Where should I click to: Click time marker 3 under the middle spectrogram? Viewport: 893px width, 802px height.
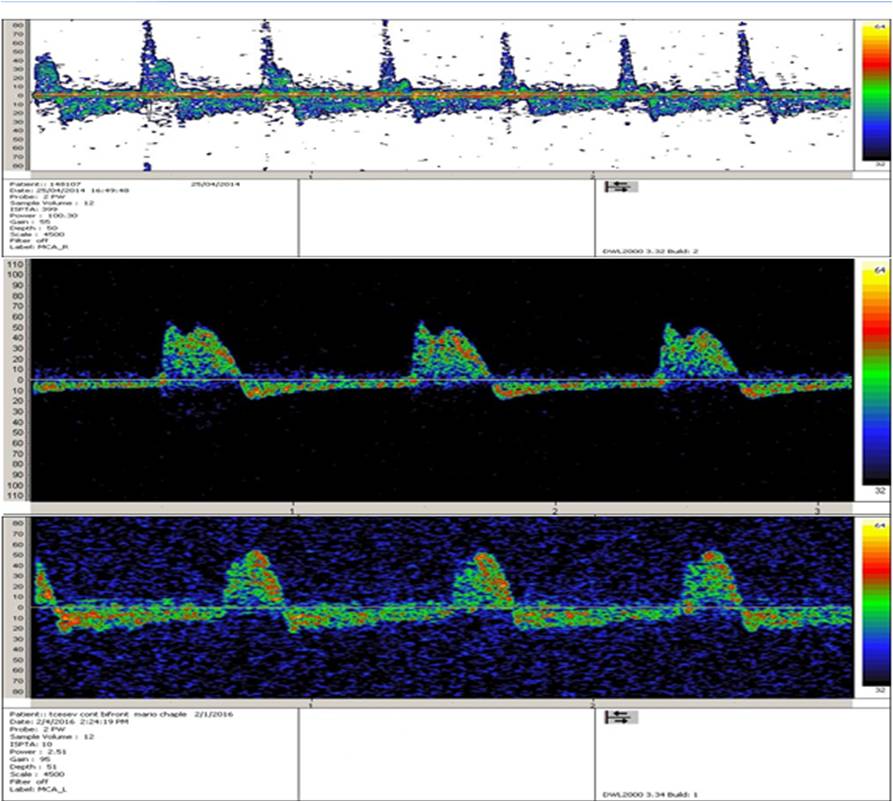[818, 510]
